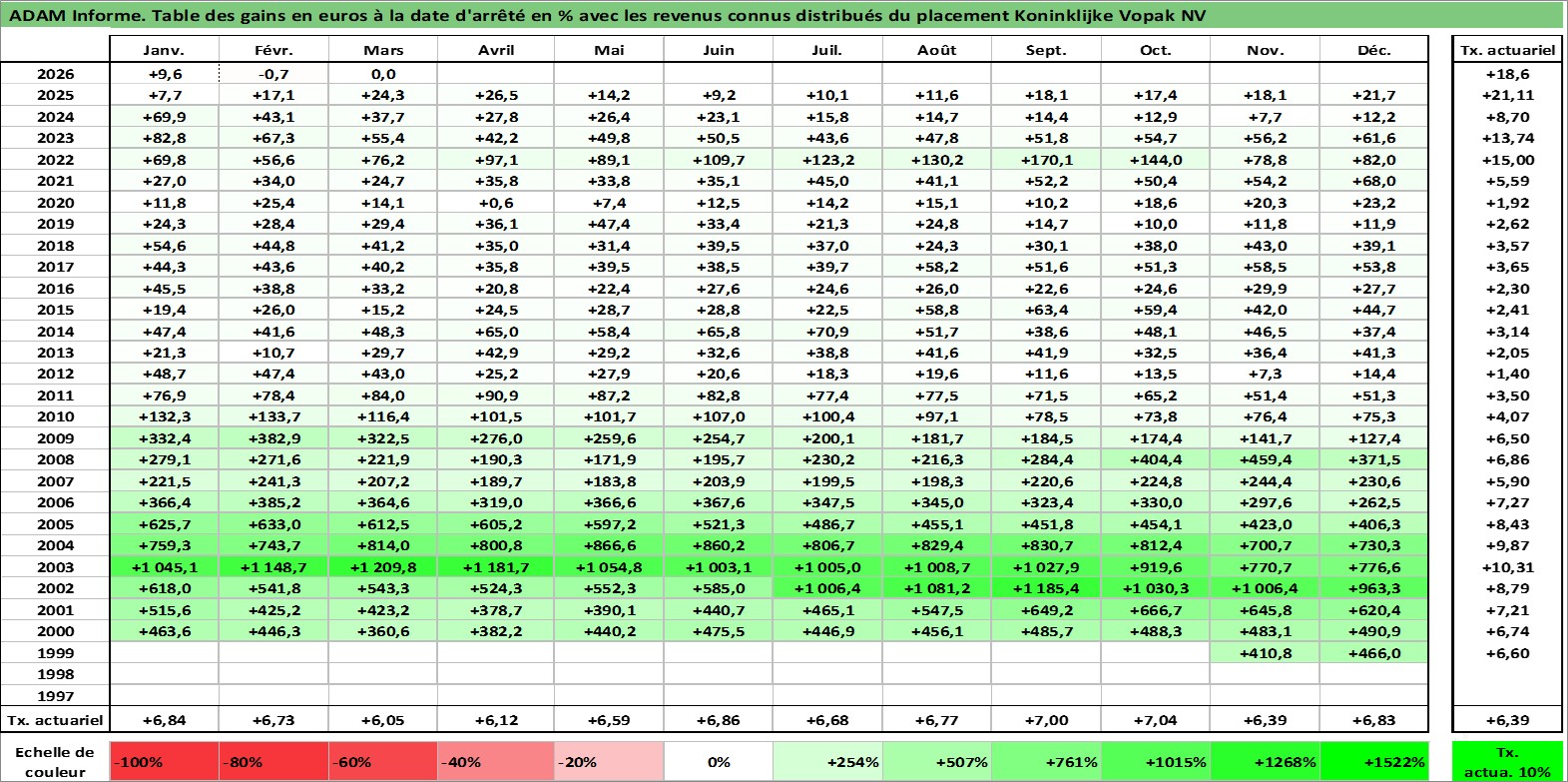Click the "0,0" cell for Mars 2026

(383, 74)
